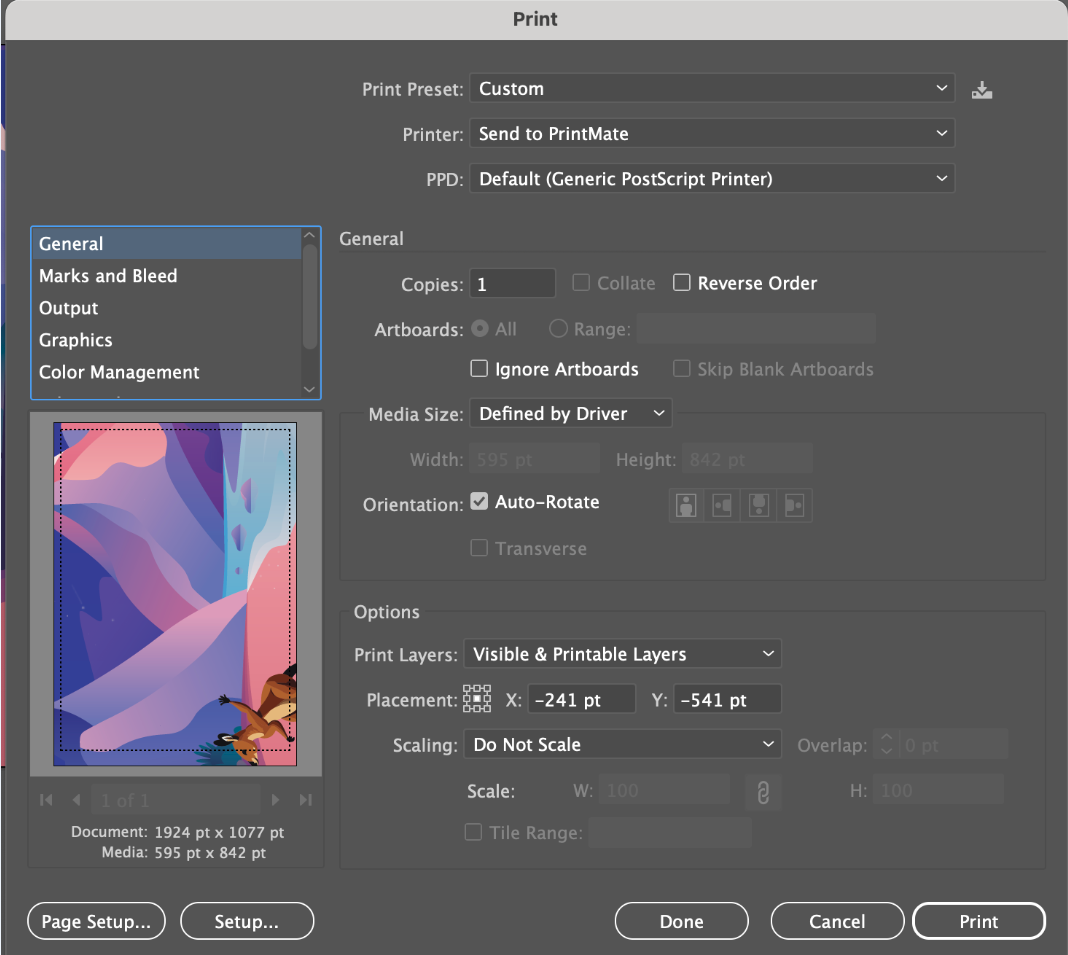The image size is (1068, 955).
Task: Check the Ignore Artboards option
Action: [479, 369]
